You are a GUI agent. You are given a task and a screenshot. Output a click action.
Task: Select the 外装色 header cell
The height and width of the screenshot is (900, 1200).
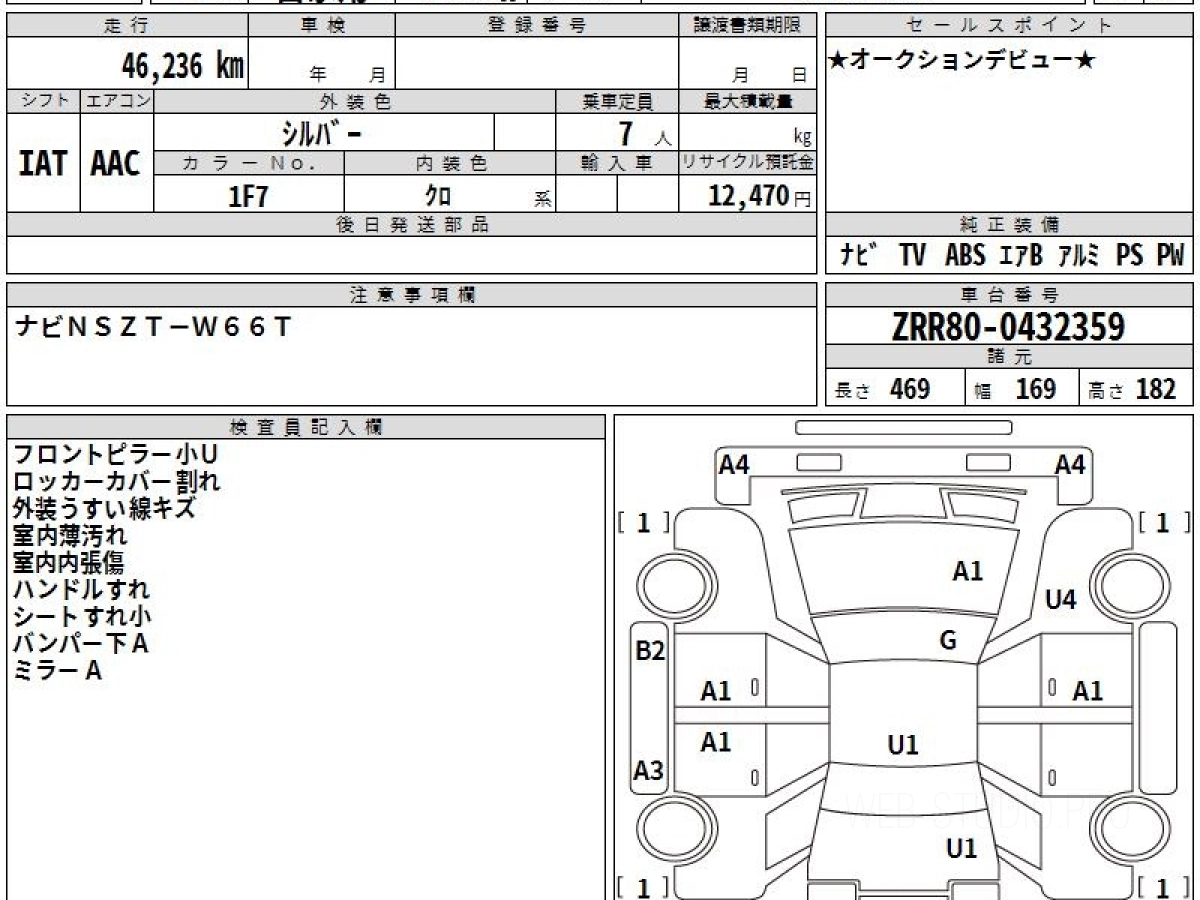coord(355,101)
